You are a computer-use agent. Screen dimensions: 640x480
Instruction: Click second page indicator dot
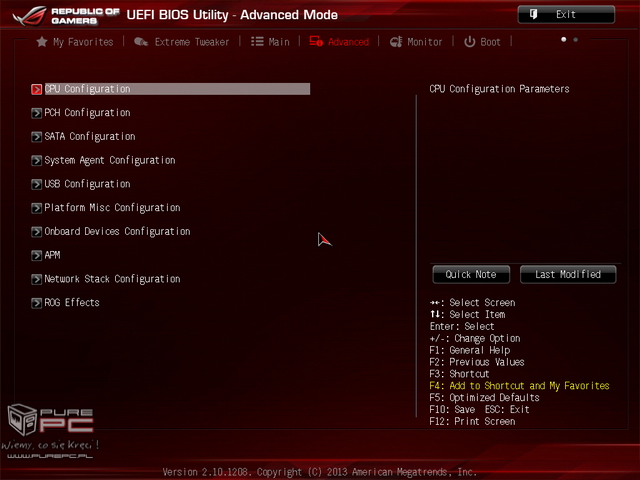(576, 40)
